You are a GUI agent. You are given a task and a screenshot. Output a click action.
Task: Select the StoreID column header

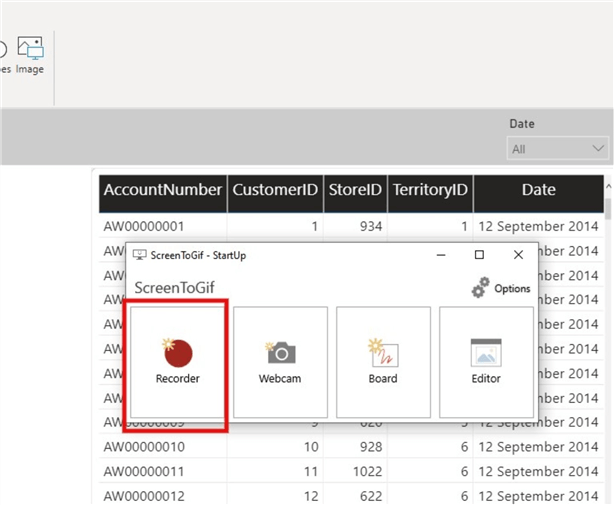click(356, 190)
